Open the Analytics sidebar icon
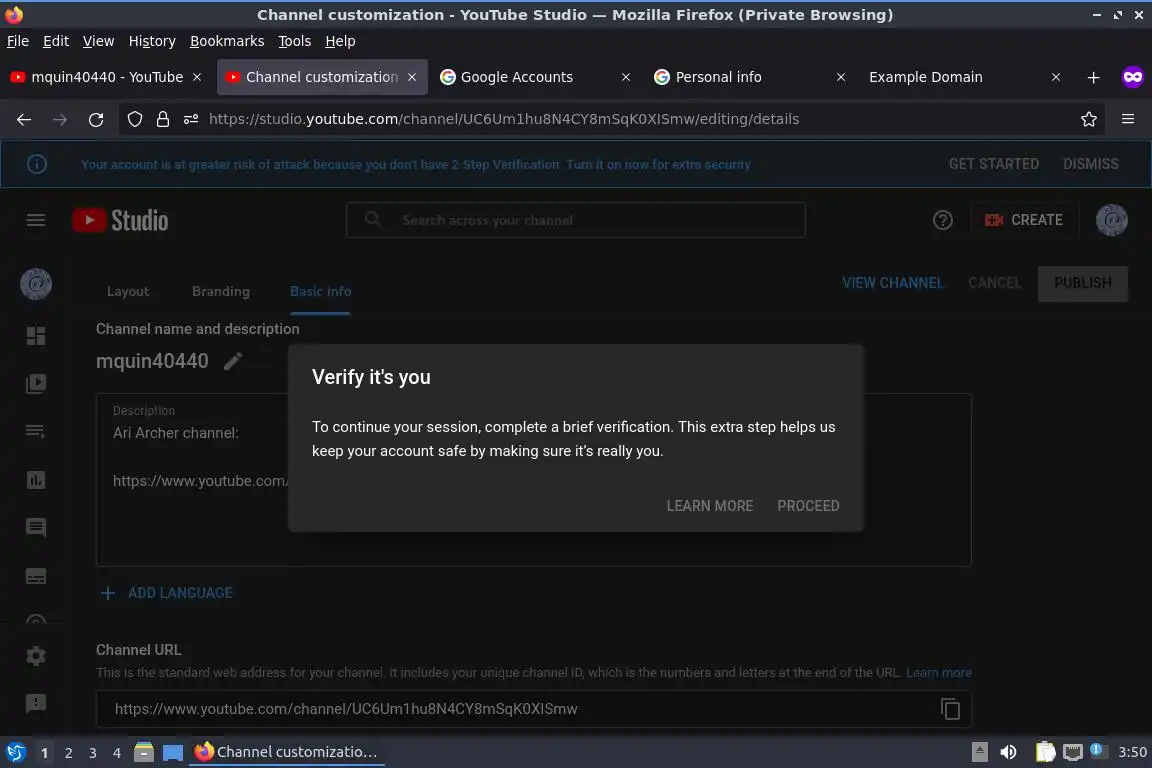Viewport: 1152px width, 768px height. 35,480
